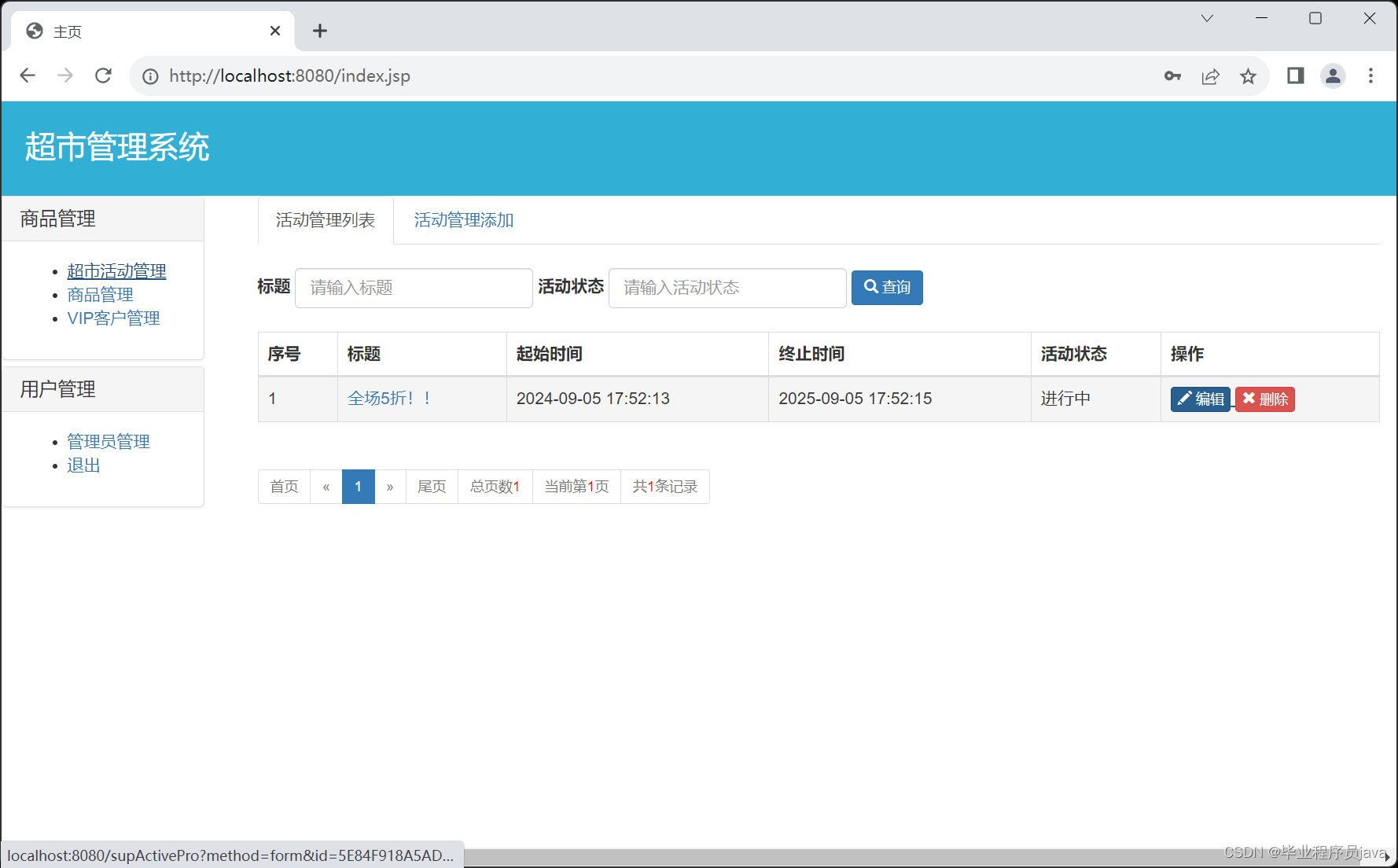The height and width of the screenshot is (868, 1398).
Task: Open the Chrome three-dot menu
Action: point(1370,75)
